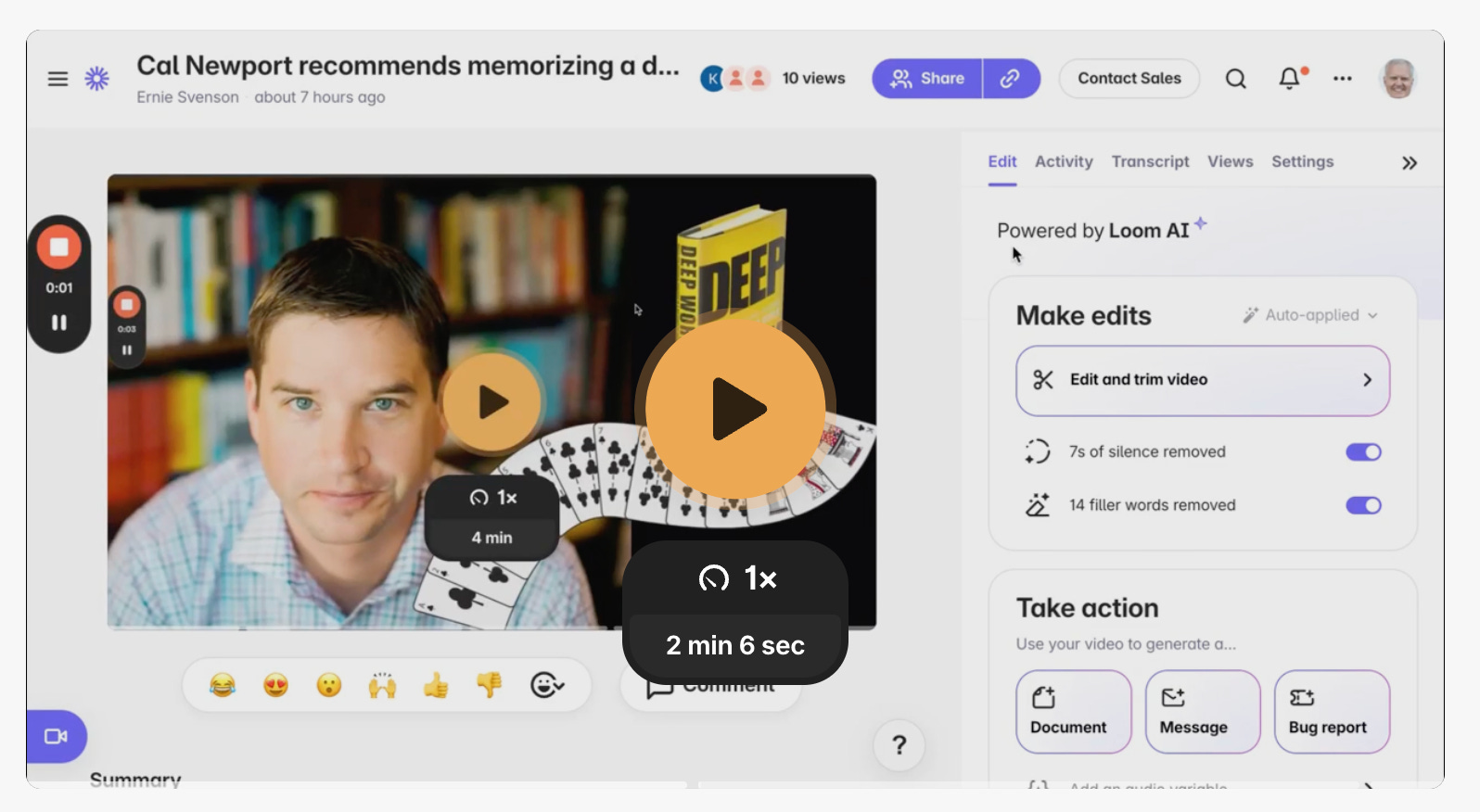Stop recording with the red stop button
Image resolution: width=1480 pixels, height=812 pixels.
pos(58,247)
